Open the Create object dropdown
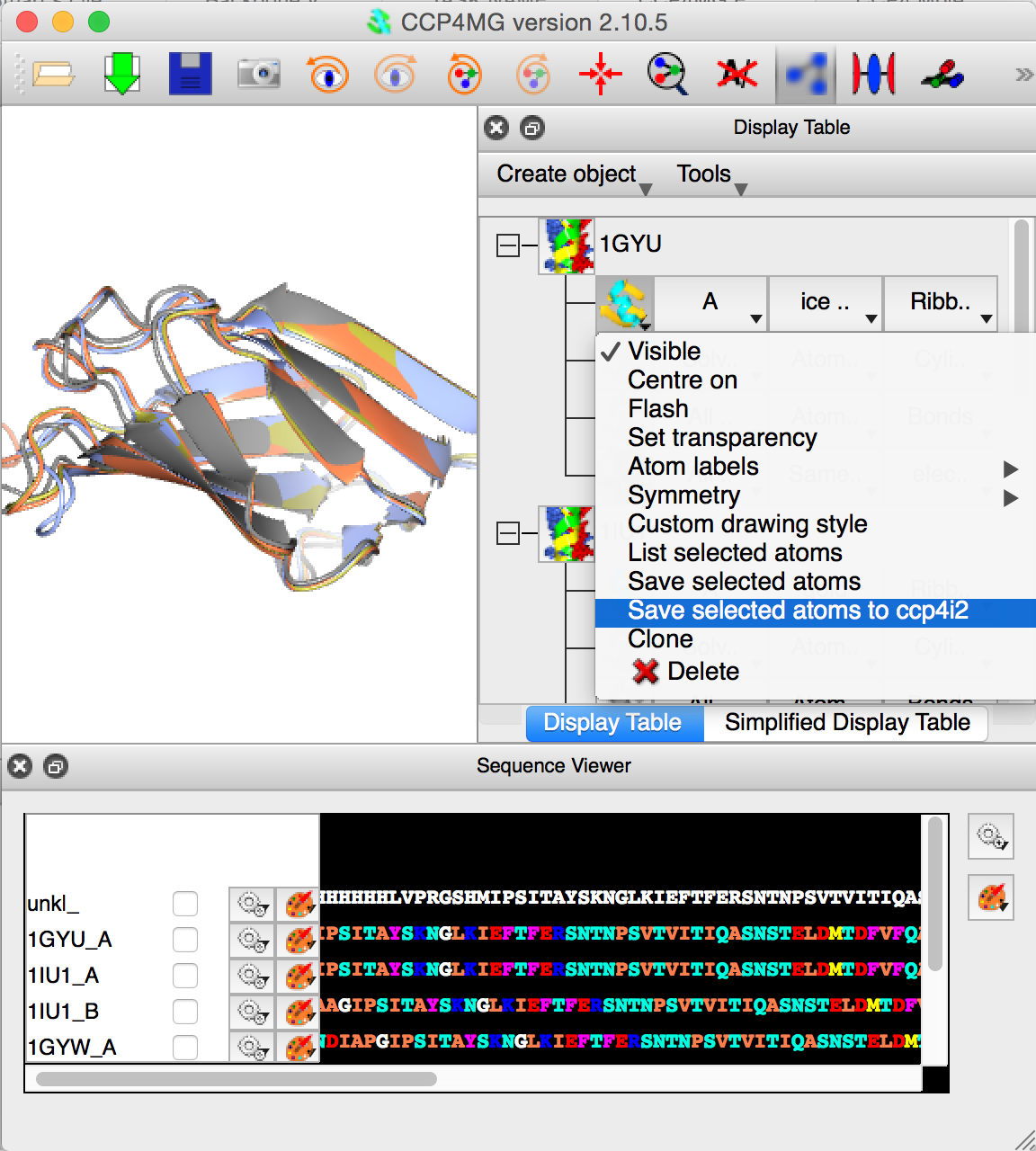This screenshot has width=1036, height=1151. (x=573, y=174)
